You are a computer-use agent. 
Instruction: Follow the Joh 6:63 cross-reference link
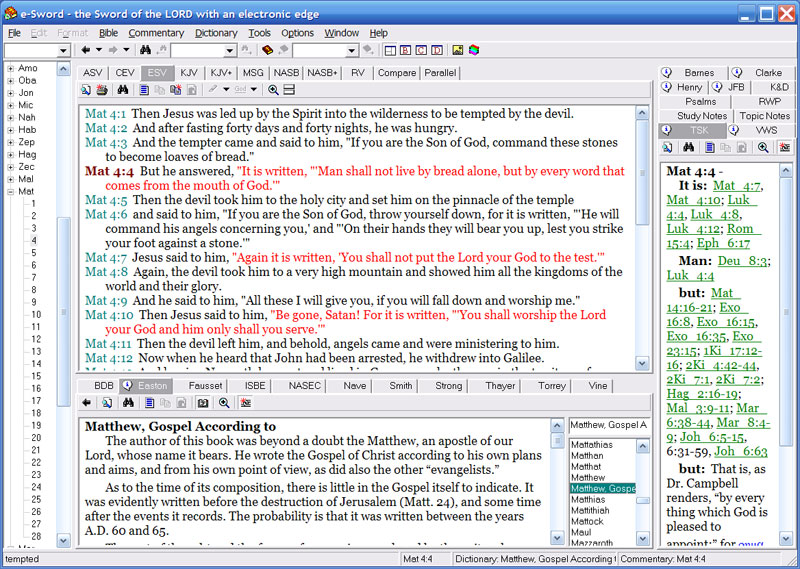[740, 451]
